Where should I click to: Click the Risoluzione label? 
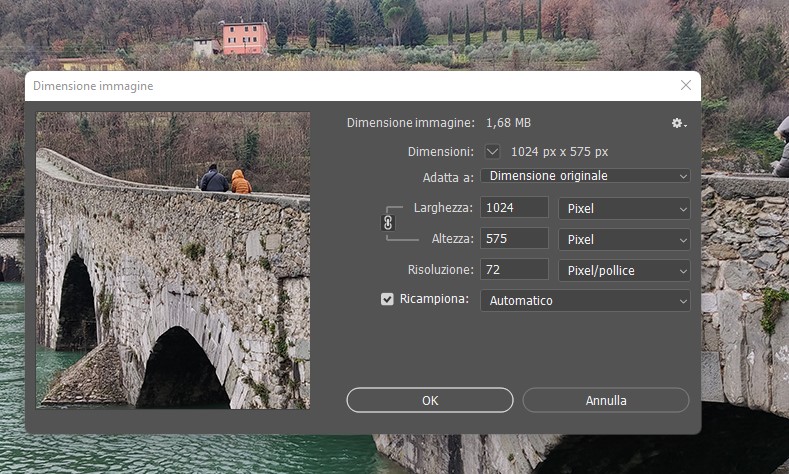point(439,270)
